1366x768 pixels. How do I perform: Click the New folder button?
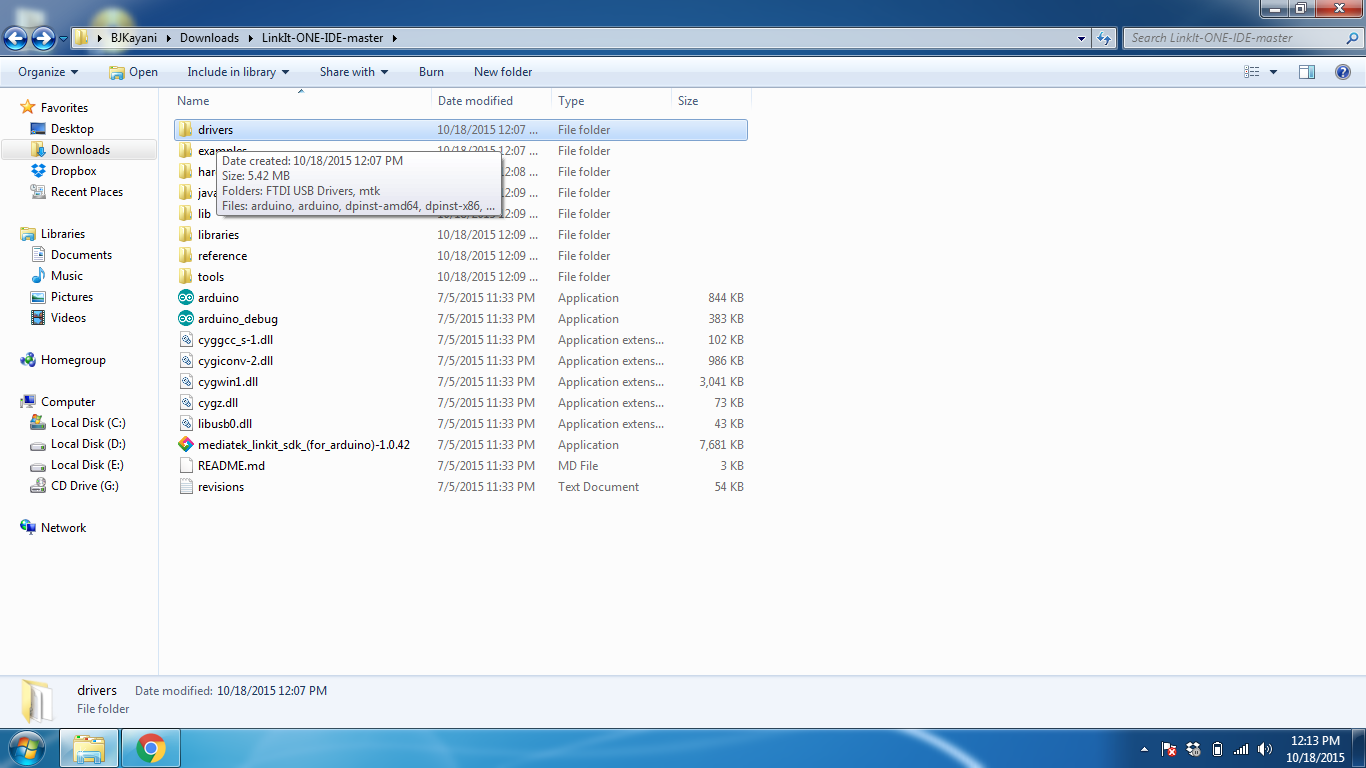click(503, 72)
